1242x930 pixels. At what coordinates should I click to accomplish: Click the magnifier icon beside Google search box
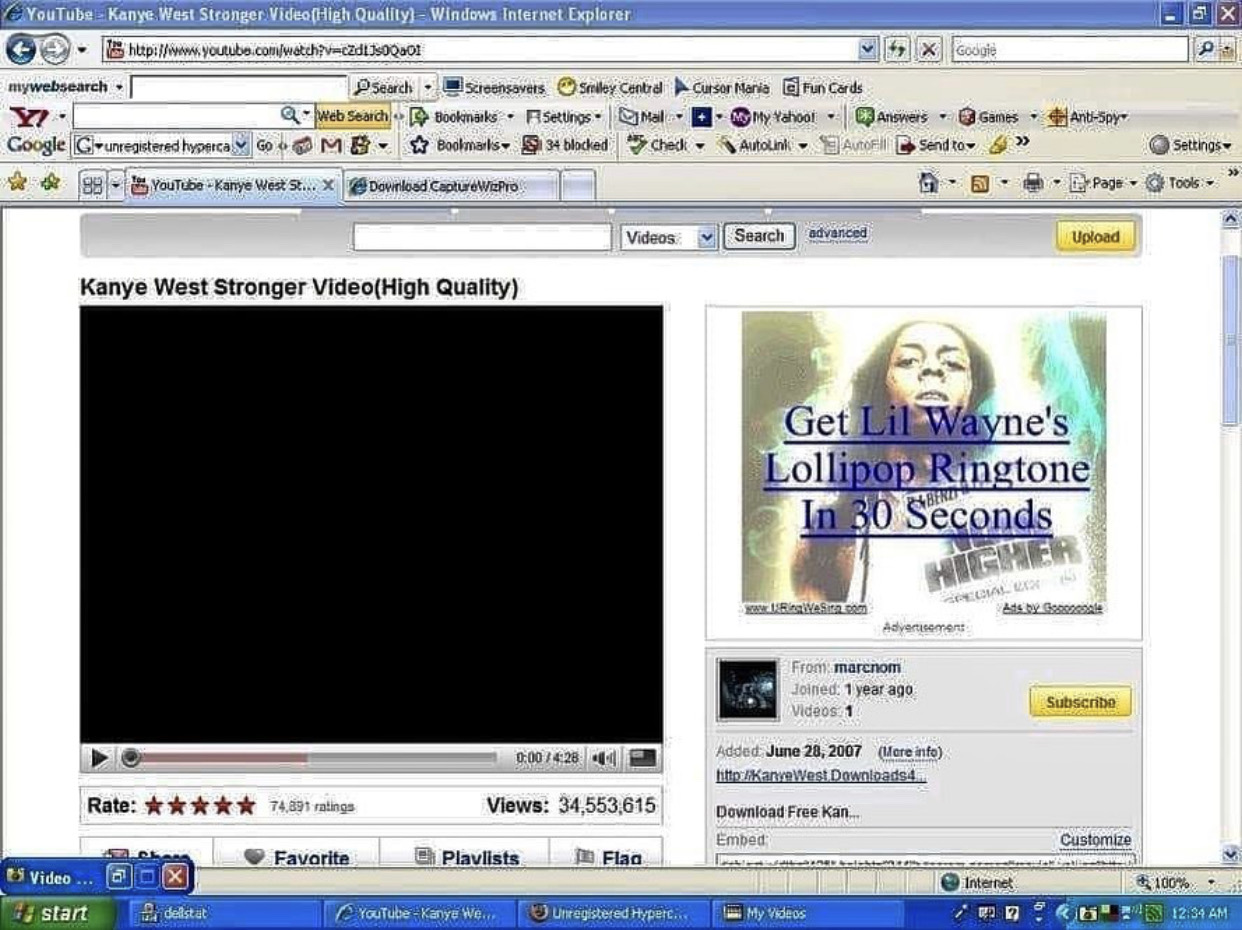[1206, 48]
